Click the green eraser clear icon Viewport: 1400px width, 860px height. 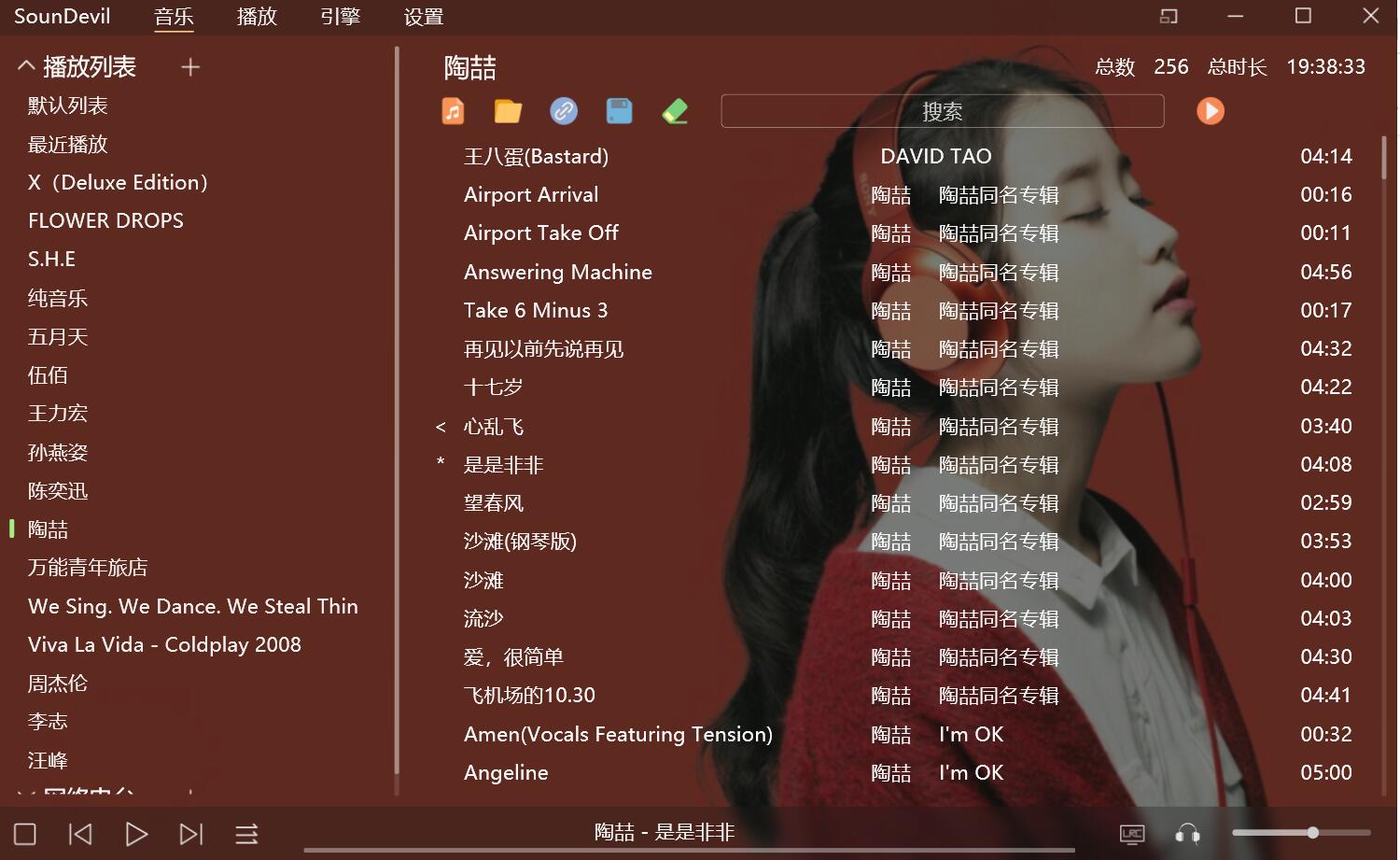675,111
